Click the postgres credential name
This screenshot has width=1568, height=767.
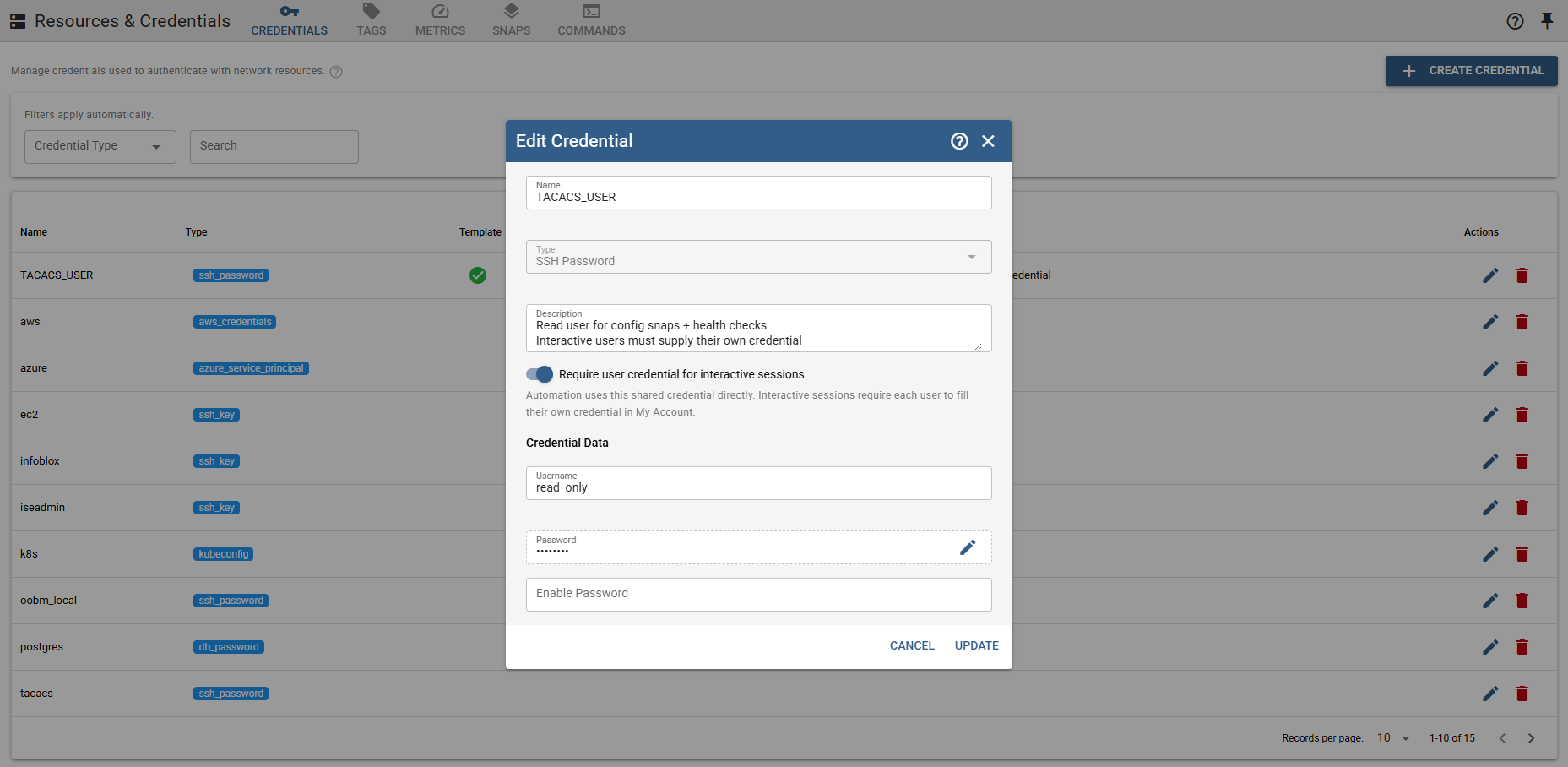point(41,647)
